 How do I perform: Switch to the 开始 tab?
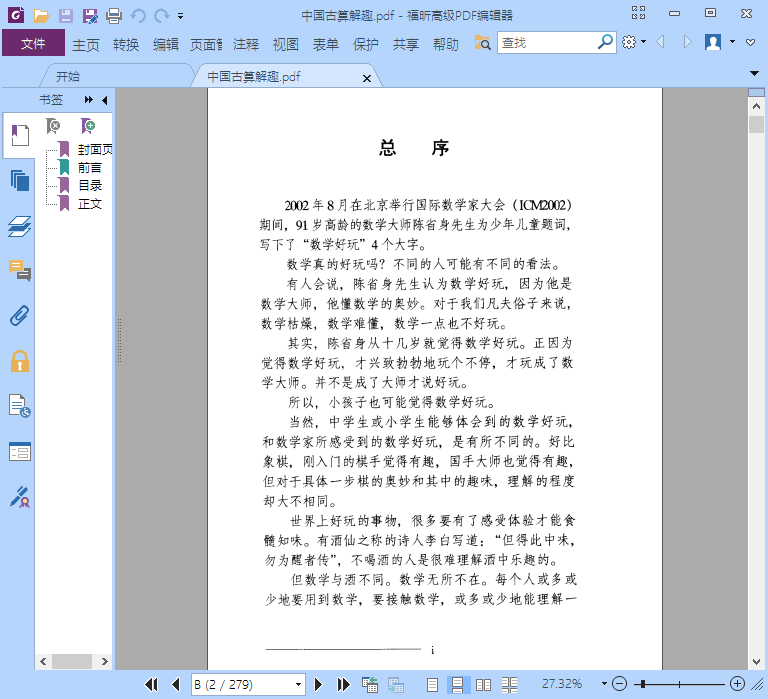pos(68,77)
